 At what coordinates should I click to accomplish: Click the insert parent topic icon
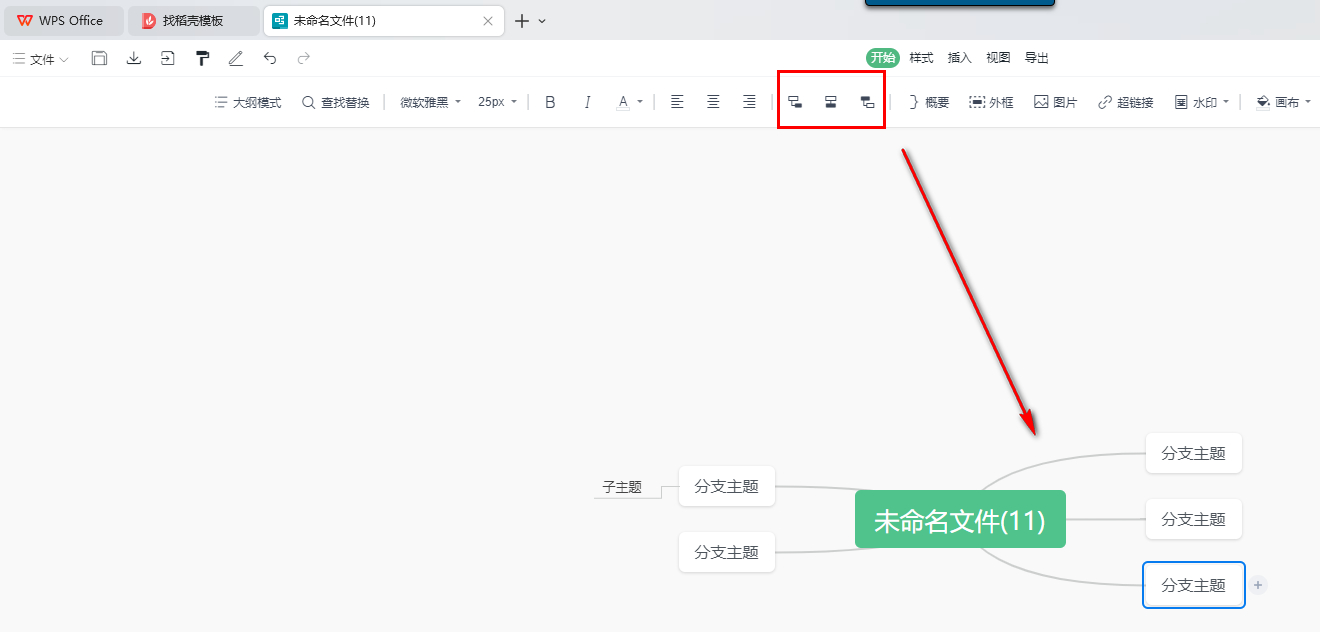coord(867,102)
